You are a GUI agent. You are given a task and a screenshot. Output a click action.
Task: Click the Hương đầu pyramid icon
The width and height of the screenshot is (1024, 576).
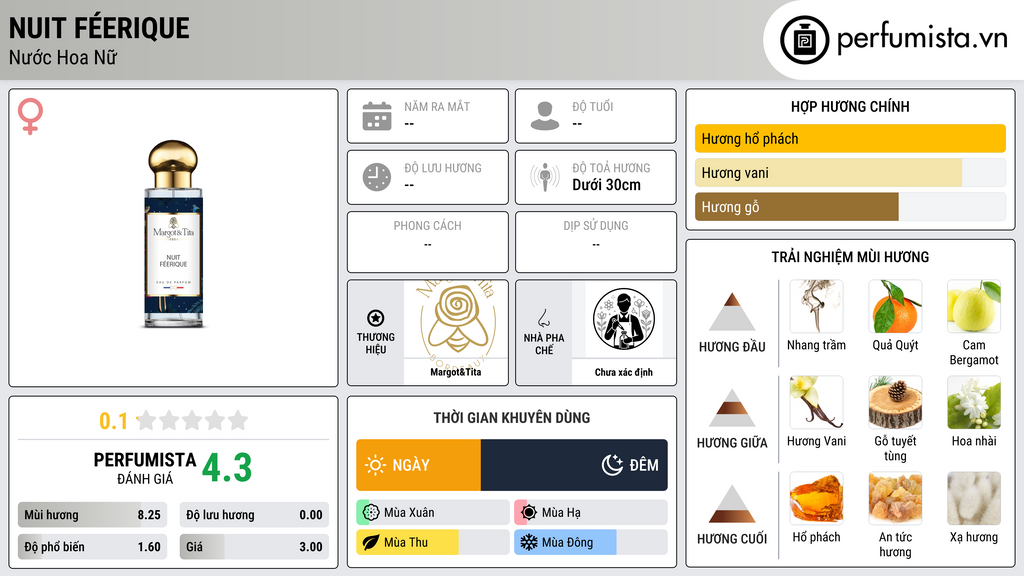tap(732, 312)
